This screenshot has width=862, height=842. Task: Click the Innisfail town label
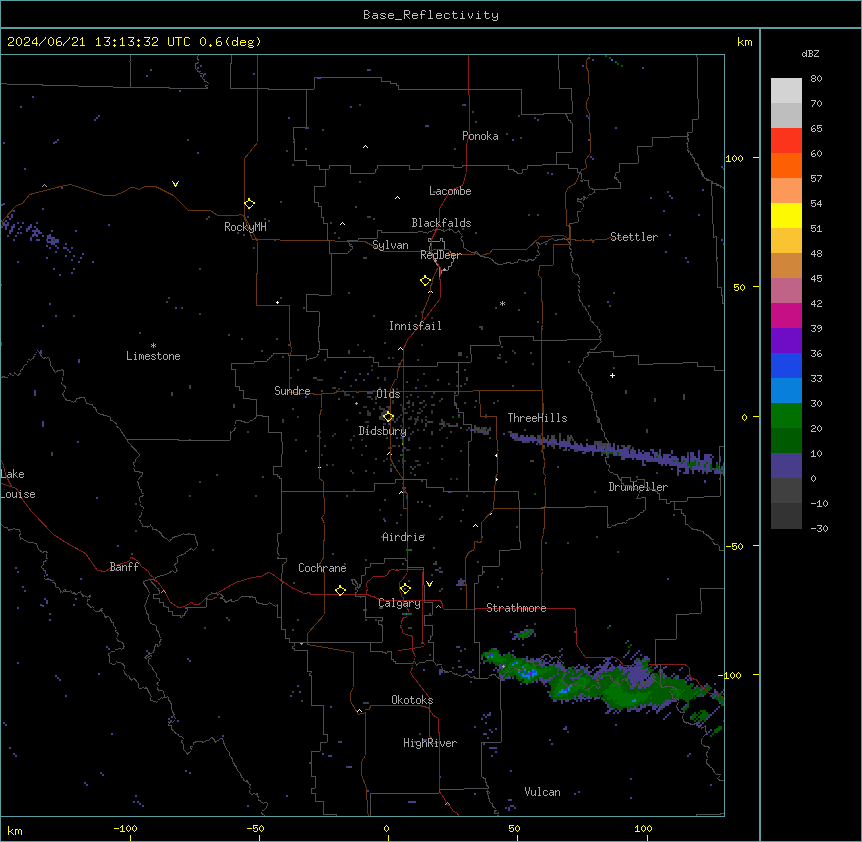pos(415,326)
